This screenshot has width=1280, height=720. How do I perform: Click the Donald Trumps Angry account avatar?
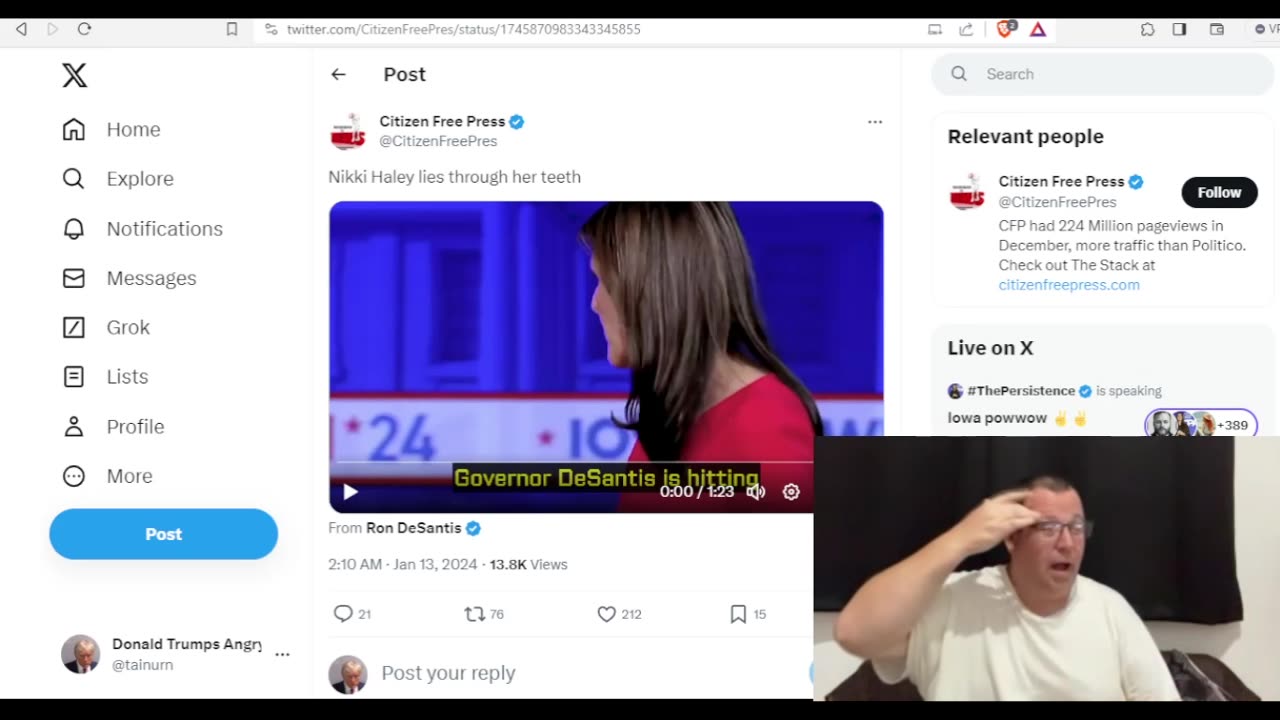[80, 654]
